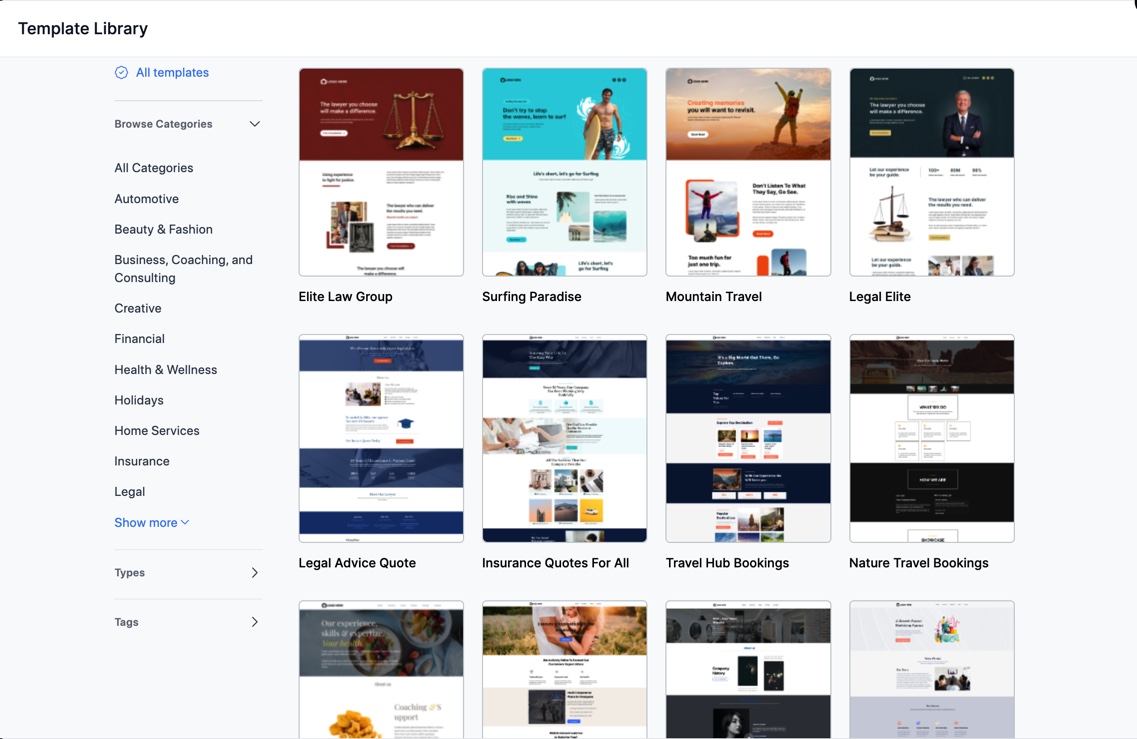The height and width of the screenshot is (739, 1137).
Task: Click the Mountain Travel title text
Action: pos(714,297)
